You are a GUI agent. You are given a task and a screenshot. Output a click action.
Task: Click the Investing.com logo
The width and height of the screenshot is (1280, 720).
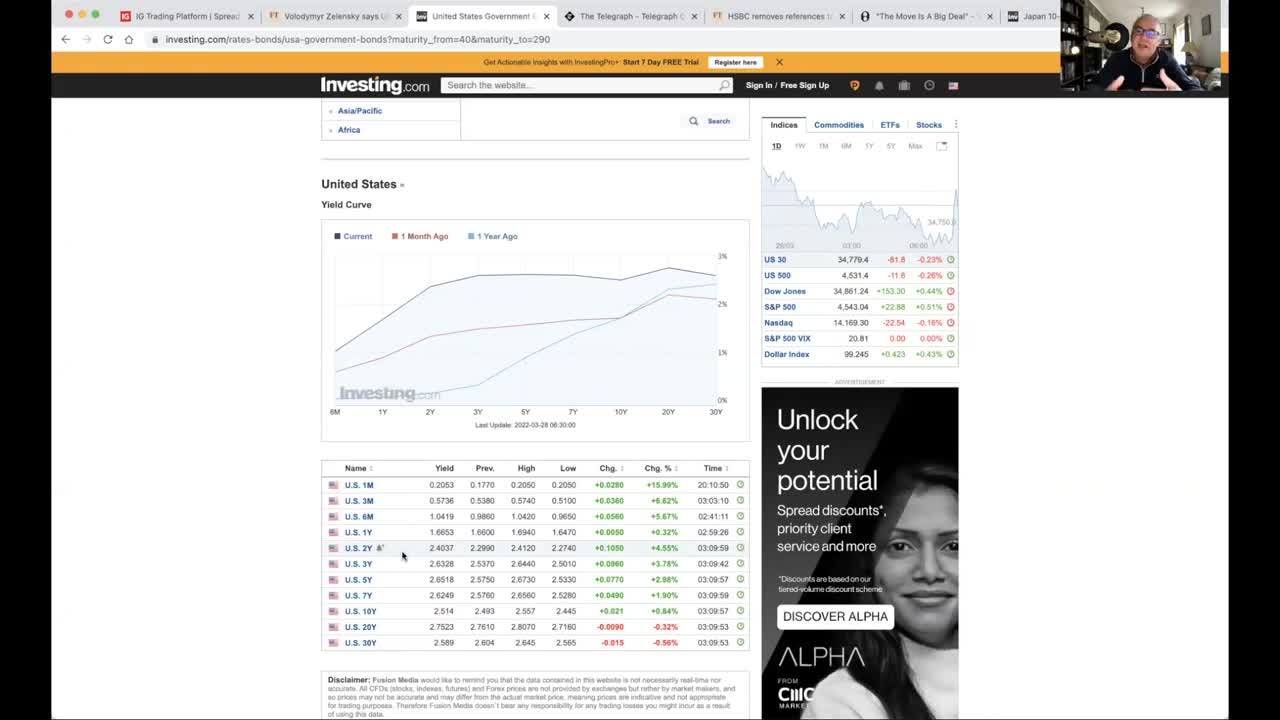point(375,85)
